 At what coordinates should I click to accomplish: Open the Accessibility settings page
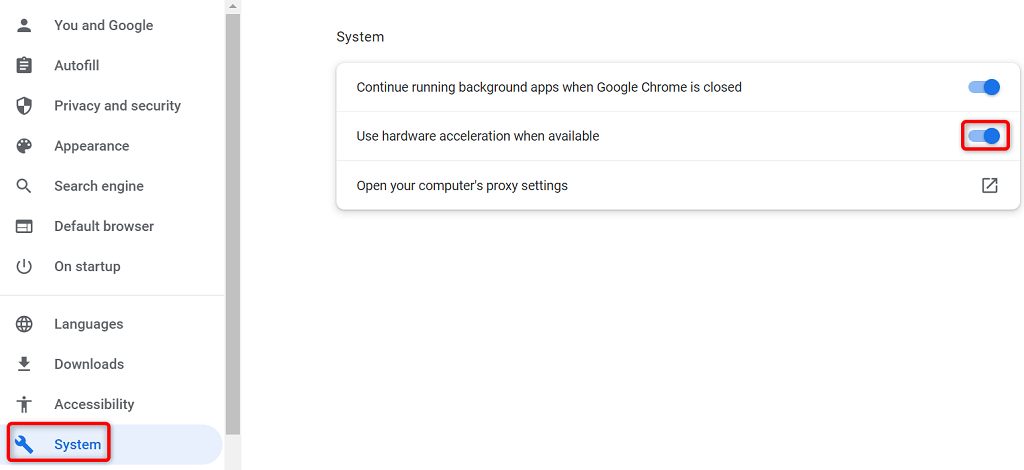(x=94, y=404)
